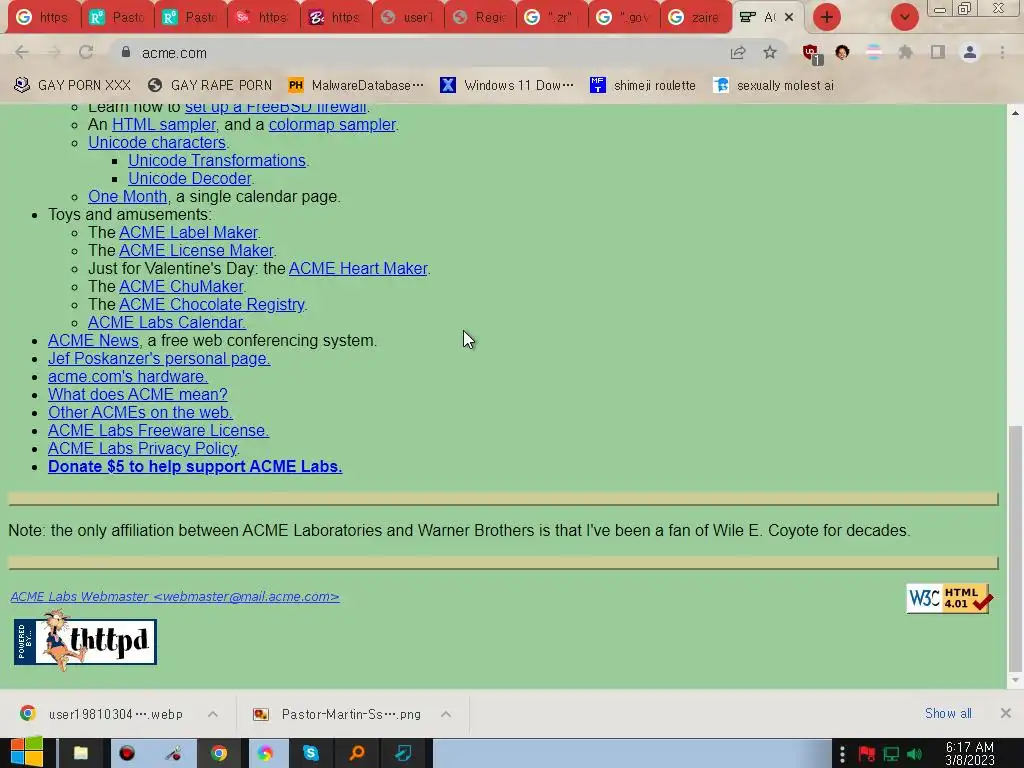
Task: Expand options for Pastor-Martin png download
Action: click(x=446, y=714)
